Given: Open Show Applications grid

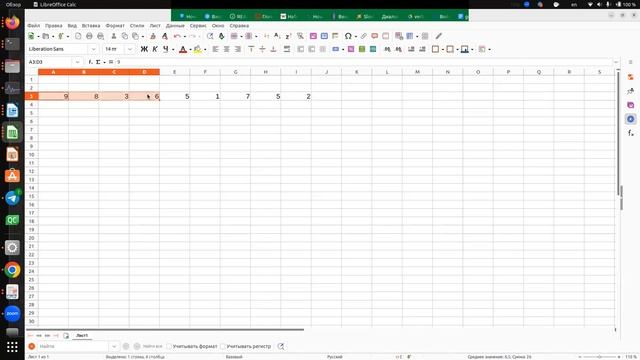Looking at the screenshot, I should (x=12, y=347).
